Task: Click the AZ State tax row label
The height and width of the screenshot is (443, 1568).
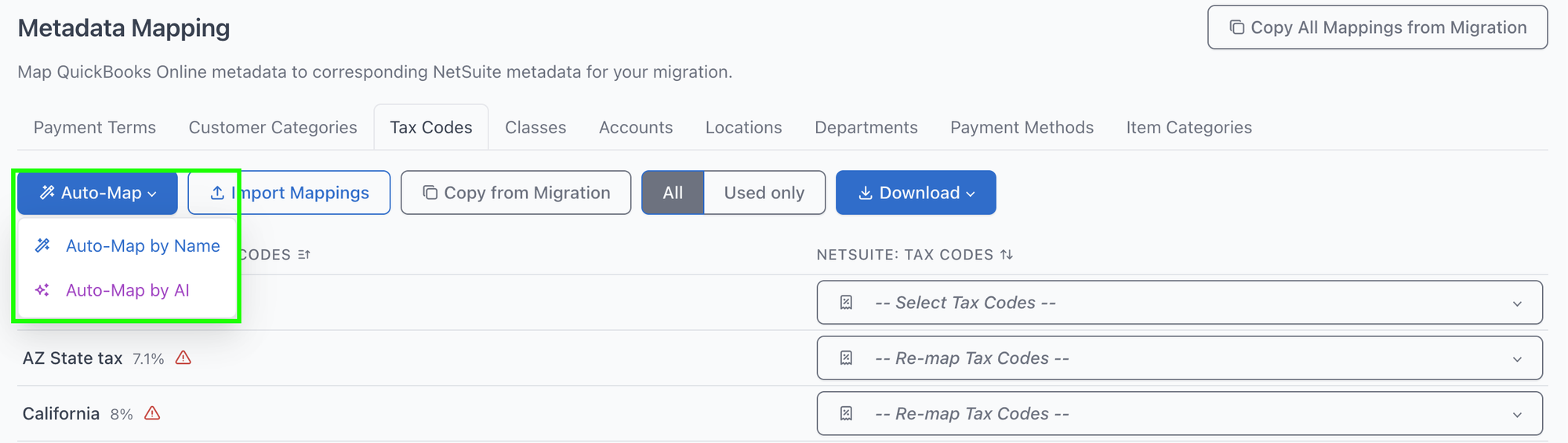Action: click(x=73, y=358)
